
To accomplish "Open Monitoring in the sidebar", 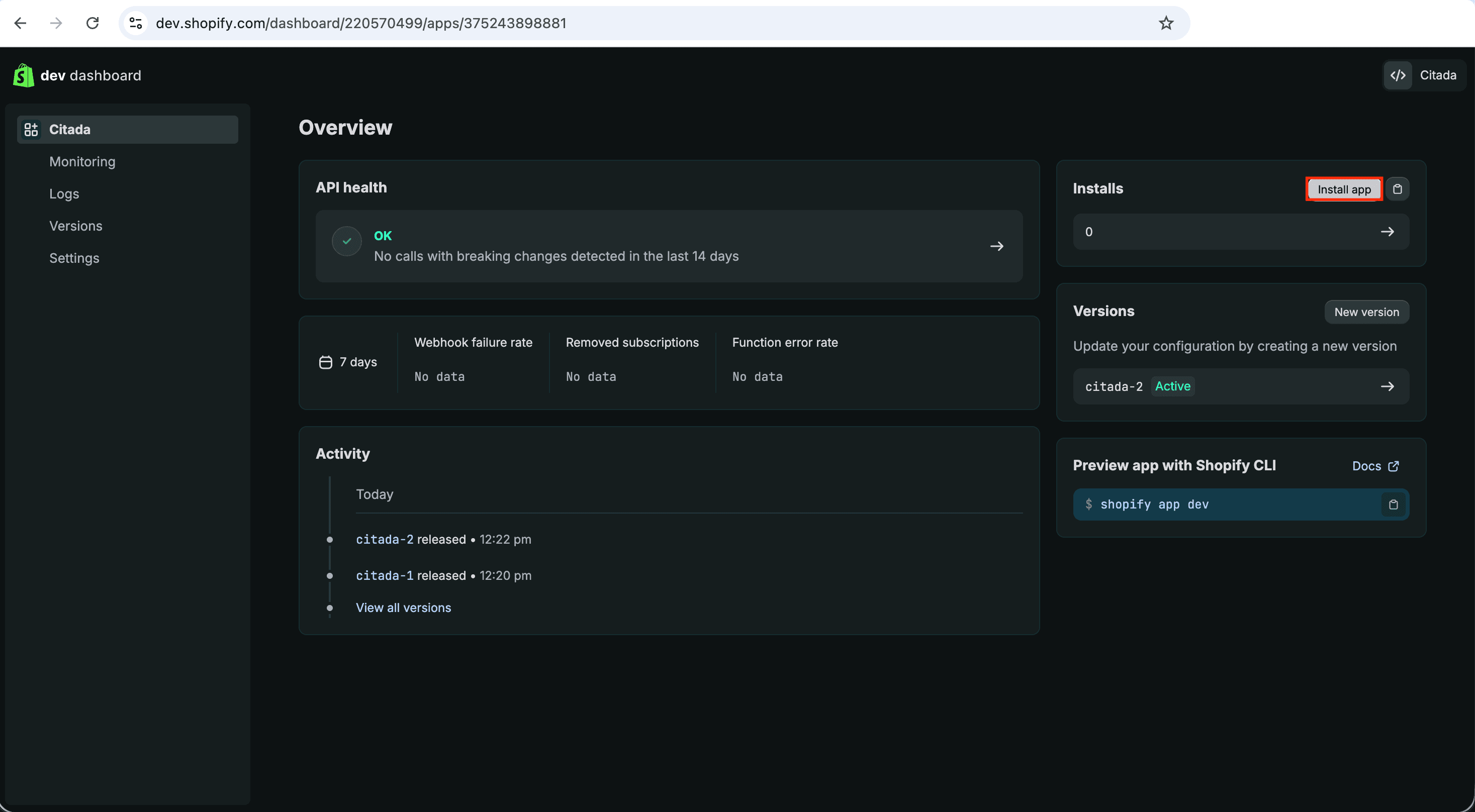I will point(82,161).
